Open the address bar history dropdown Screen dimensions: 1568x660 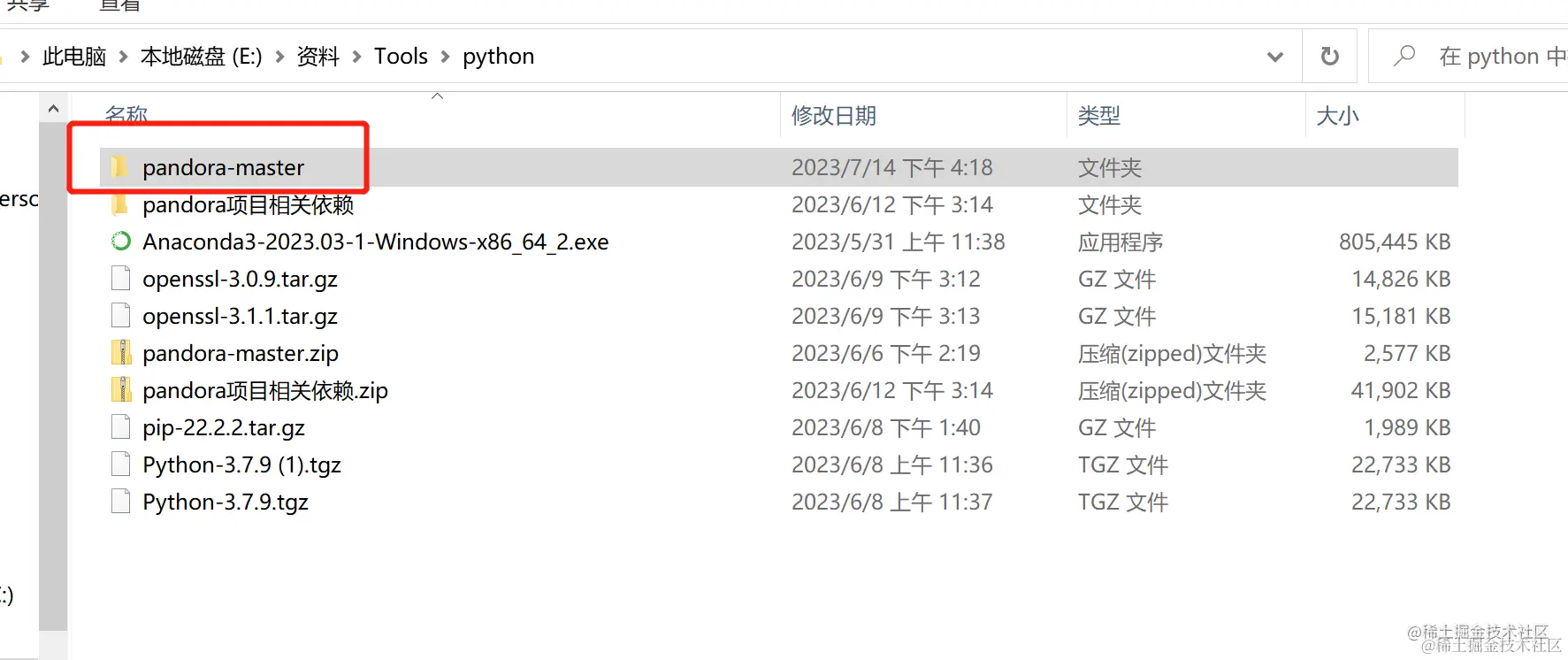click(x=1274, y=57)
